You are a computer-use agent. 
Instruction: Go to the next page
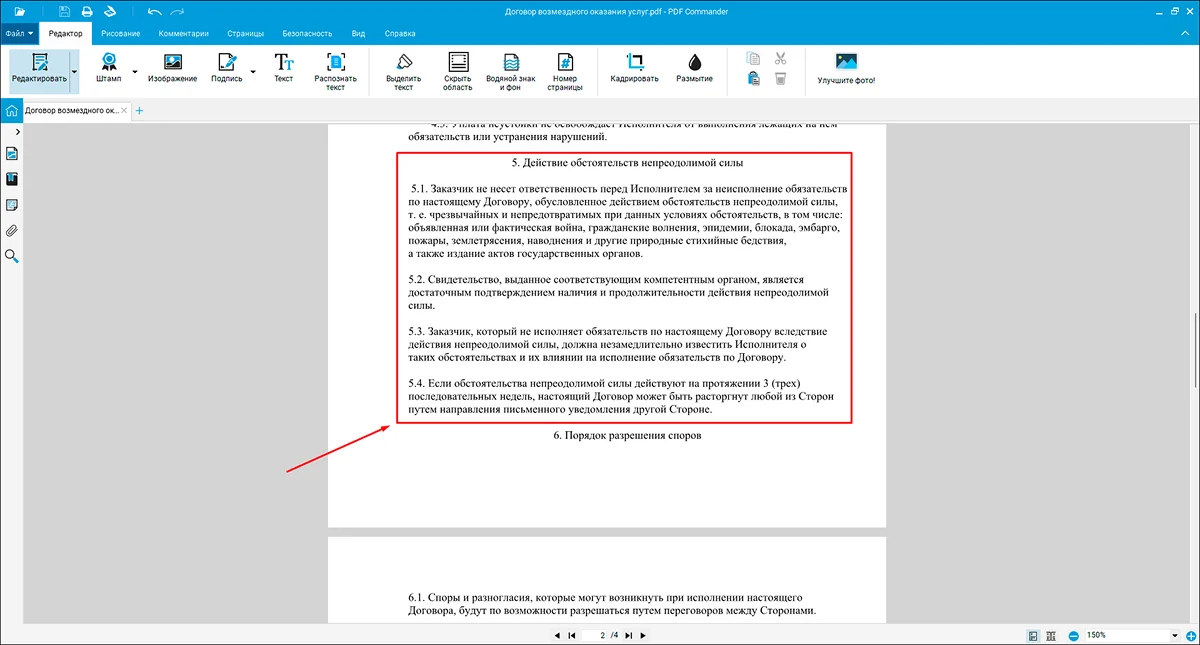pyautogui.click(x=643, y=635)
